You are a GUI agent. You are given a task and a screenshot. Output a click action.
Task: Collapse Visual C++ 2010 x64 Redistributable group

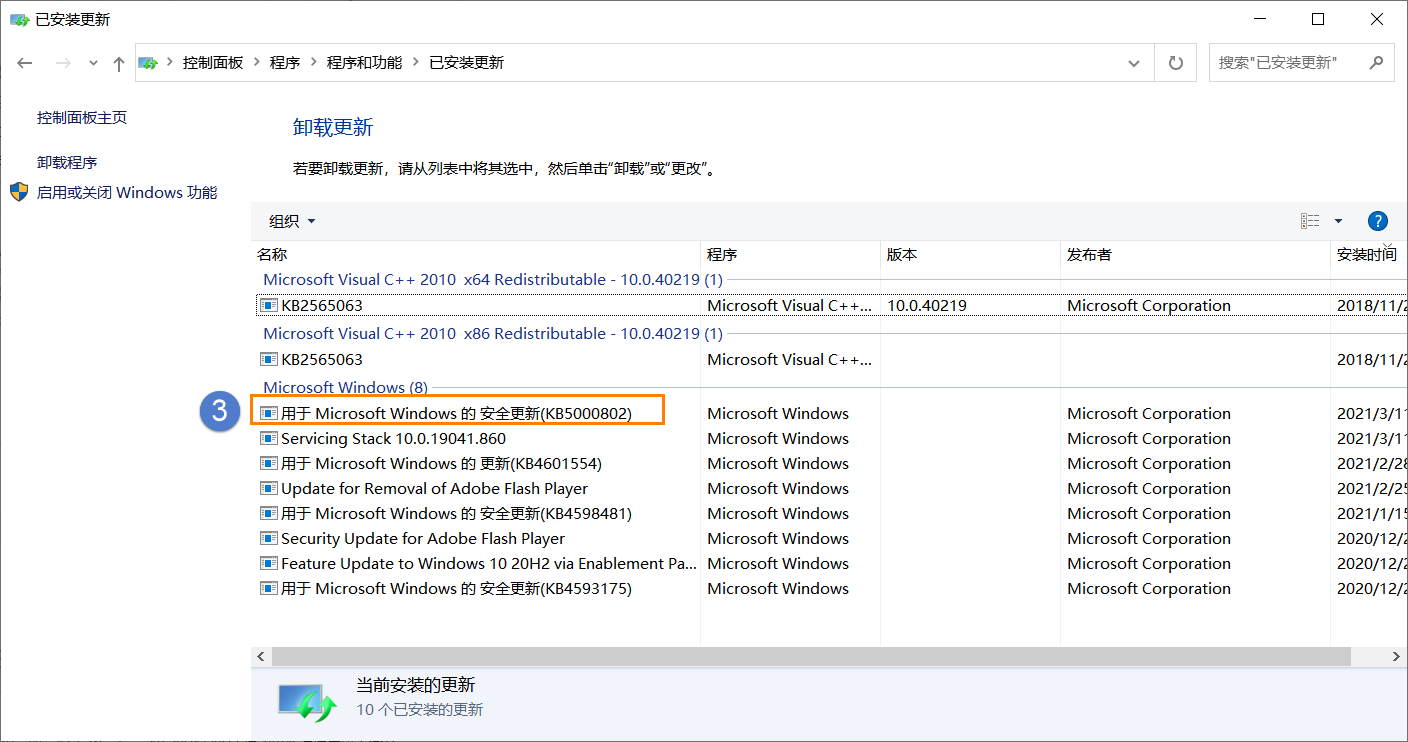click(x=492, y=280)
